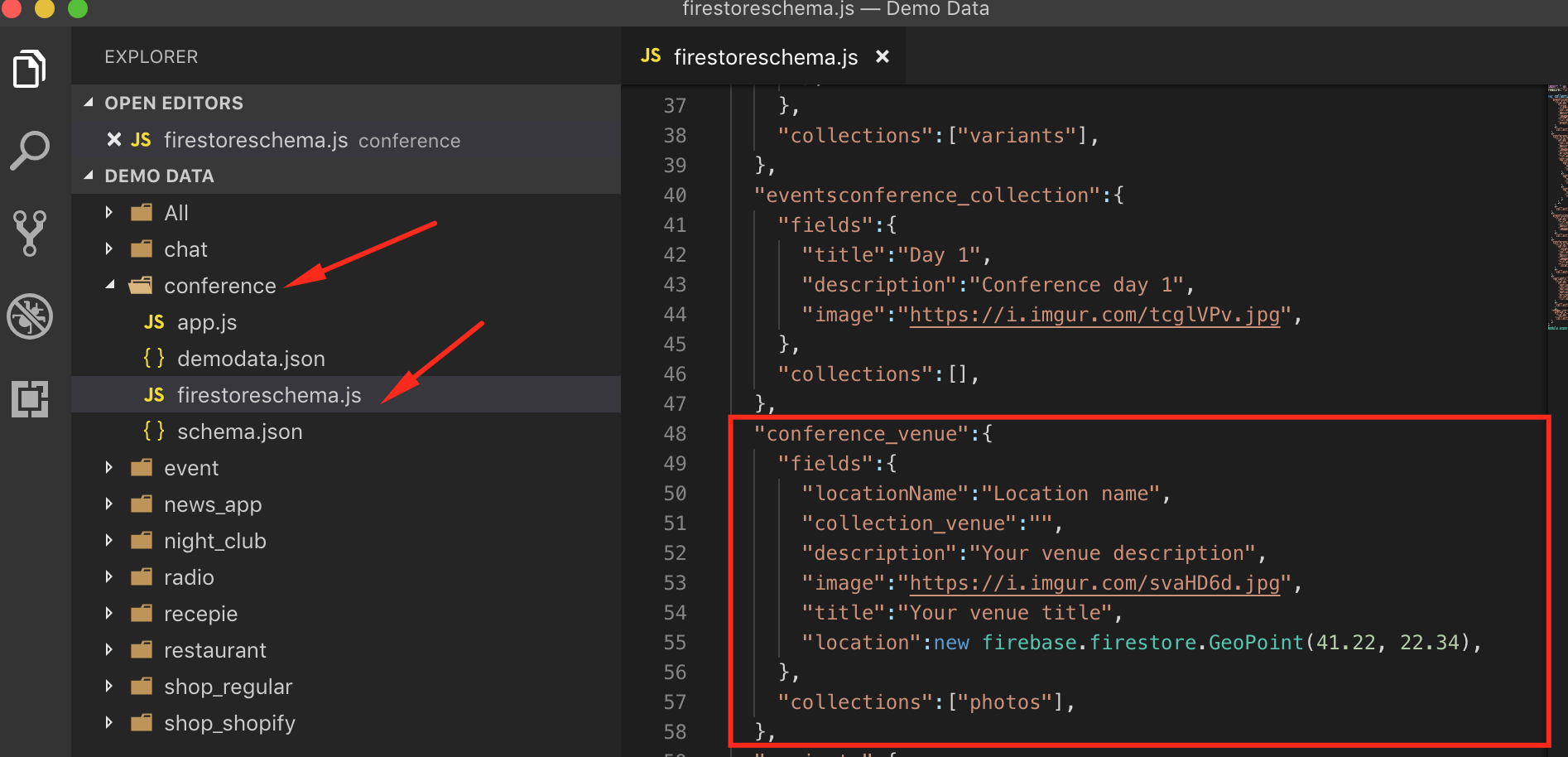The width and height of the screenshot is (1568, 757).
Task: Click "Your venue description" string
Action: coord(1113,552)
